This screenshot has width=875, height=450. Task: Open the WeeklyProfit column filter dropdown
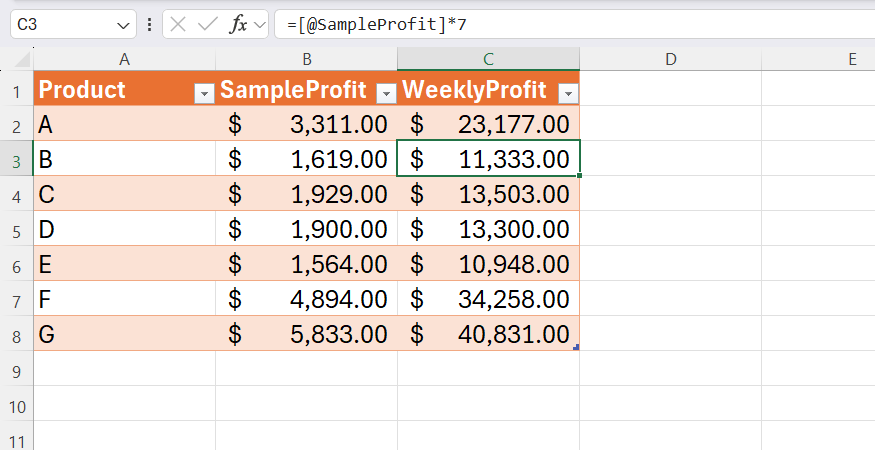pyautogui.click(x=568, y=94)
